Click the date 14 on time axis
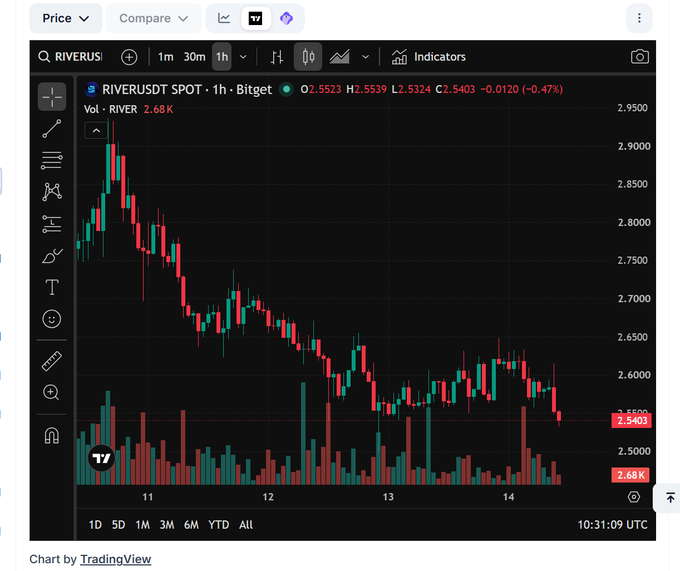Viewport: 680px width, 571px height. click(508, 497)
